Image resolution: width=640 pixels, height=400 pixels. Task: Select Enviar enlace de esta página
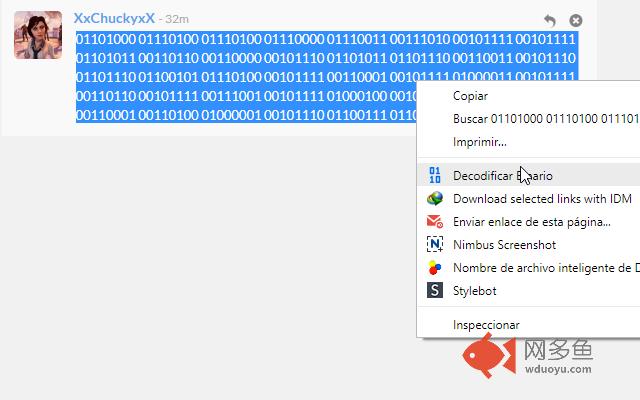(529, 222)
